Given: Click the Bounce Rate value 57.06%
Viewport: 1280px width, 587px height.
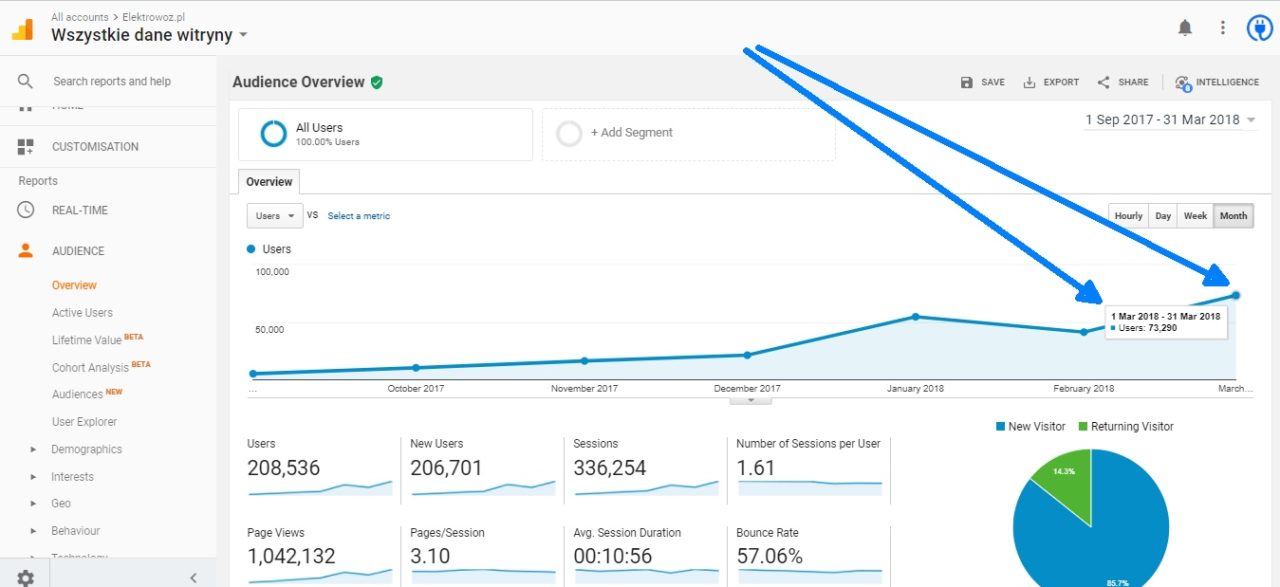Looking at the screenshot, I should (x=769, y=556).
